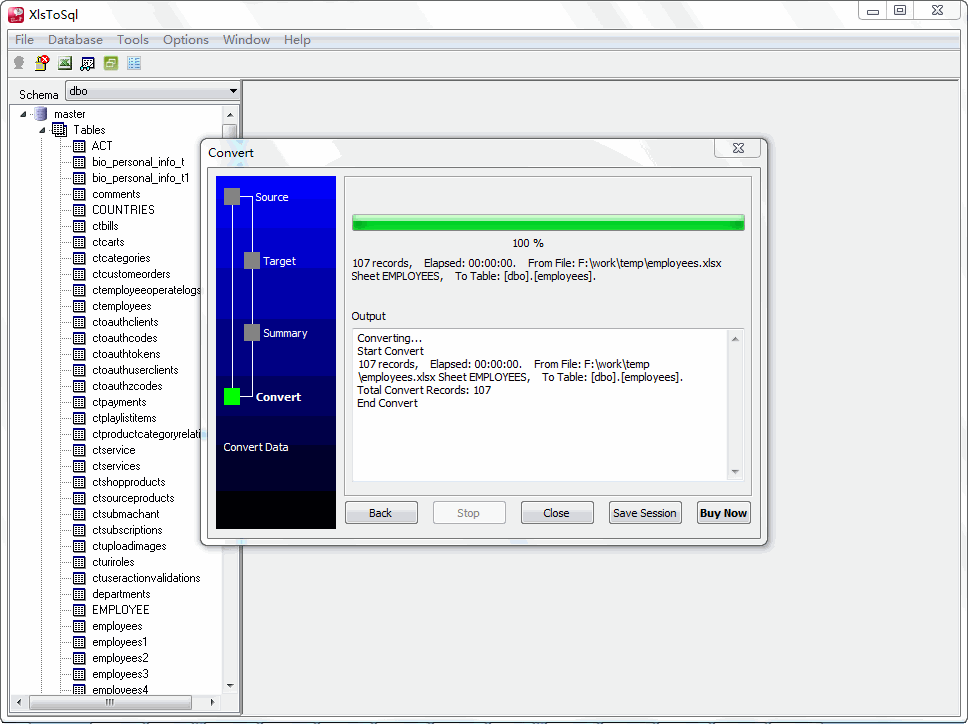Select the ctsubscriptions table
The image size is (968, 724).
[x=127, y=530]
